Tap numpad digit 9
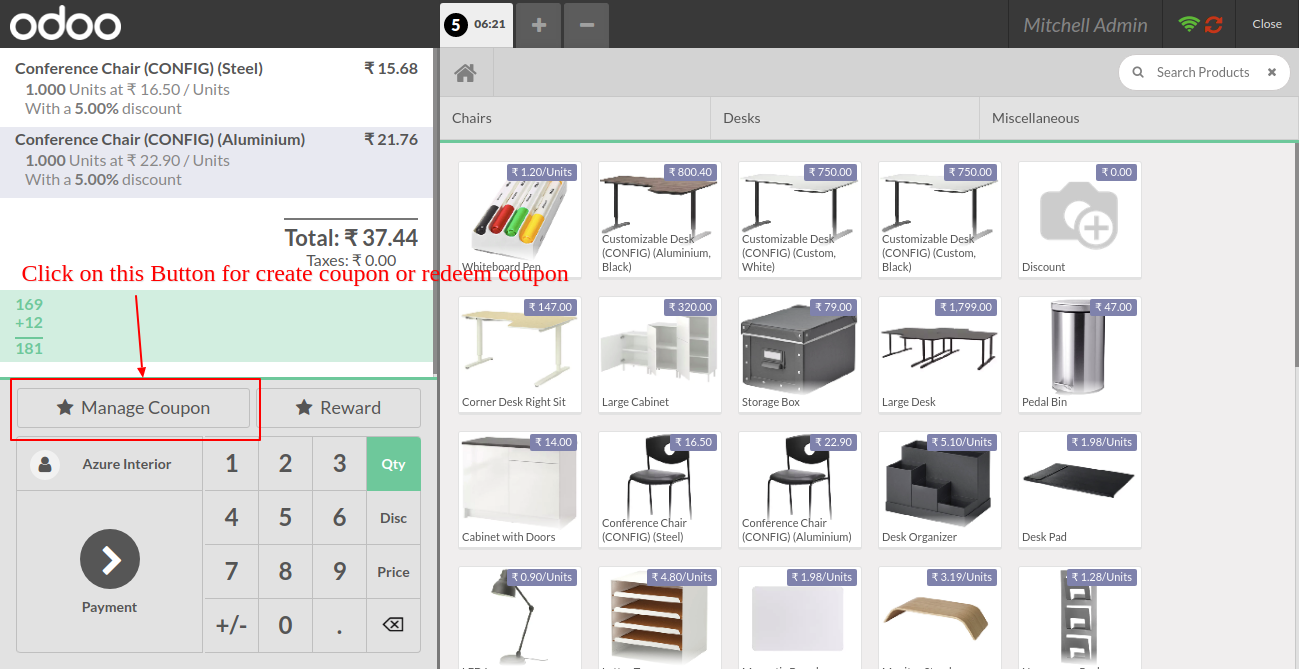 coord(339,572)
